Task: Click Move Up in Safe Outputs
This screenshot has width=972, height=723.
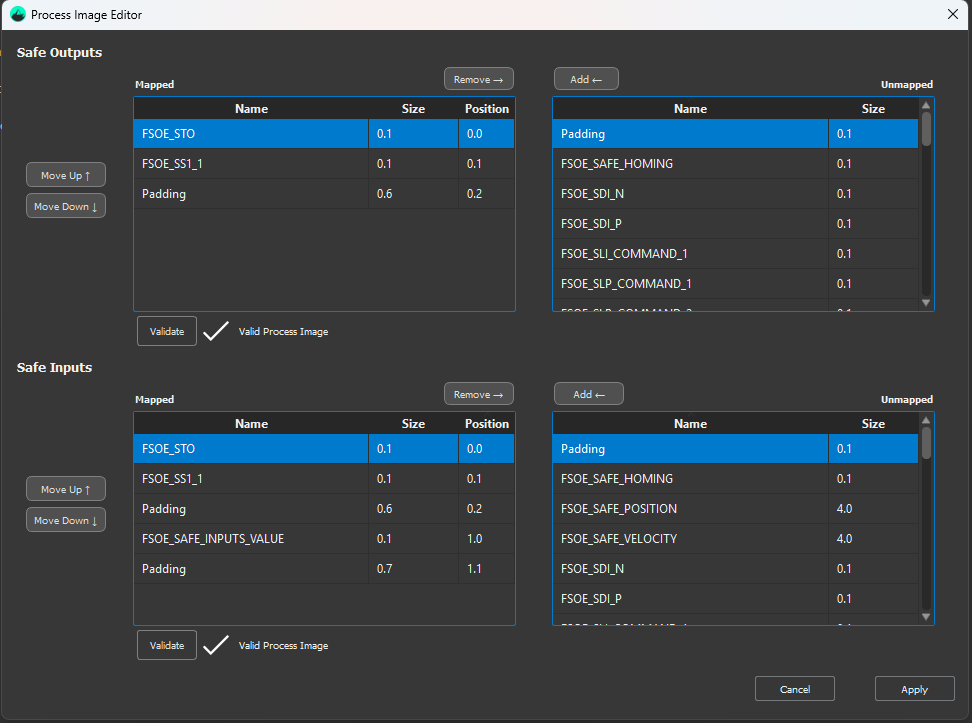Action: tap(66, 175)
